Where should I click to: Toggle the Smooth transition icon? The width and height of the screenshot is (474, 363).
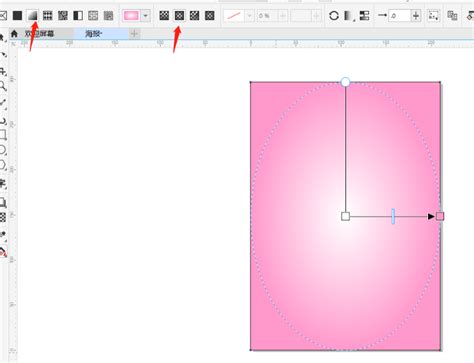click(x=364, y=16)
